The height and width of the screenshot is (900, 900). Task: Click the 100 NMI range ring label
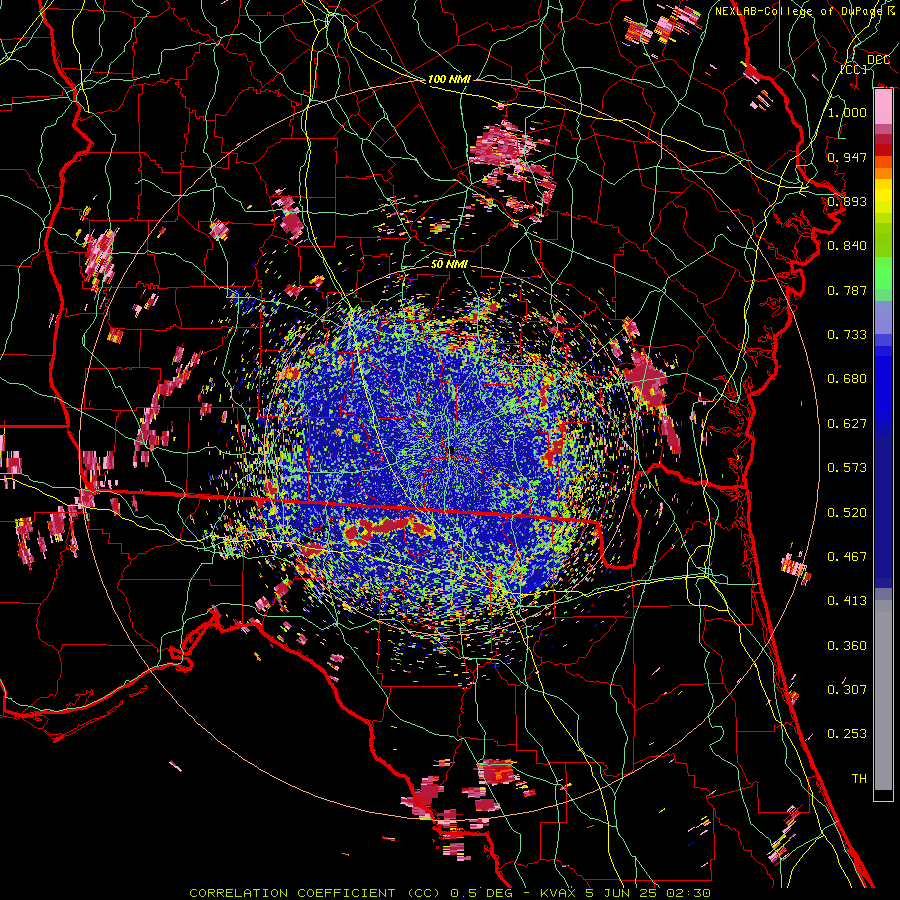[x=449, y=79]
